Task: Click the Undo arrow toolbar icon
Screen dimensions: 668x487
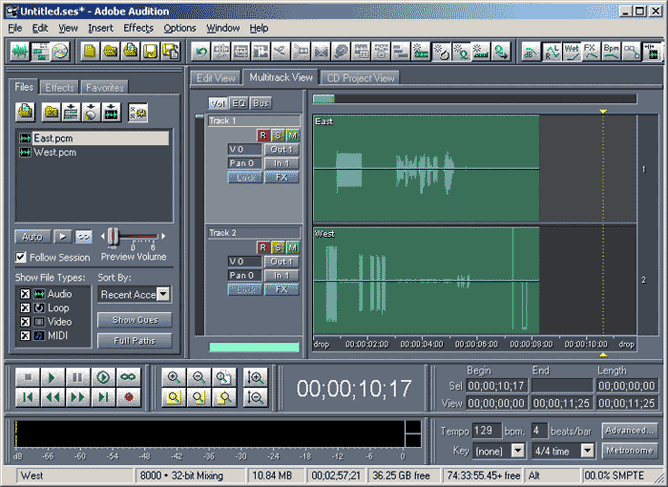Action: [200, 52]
